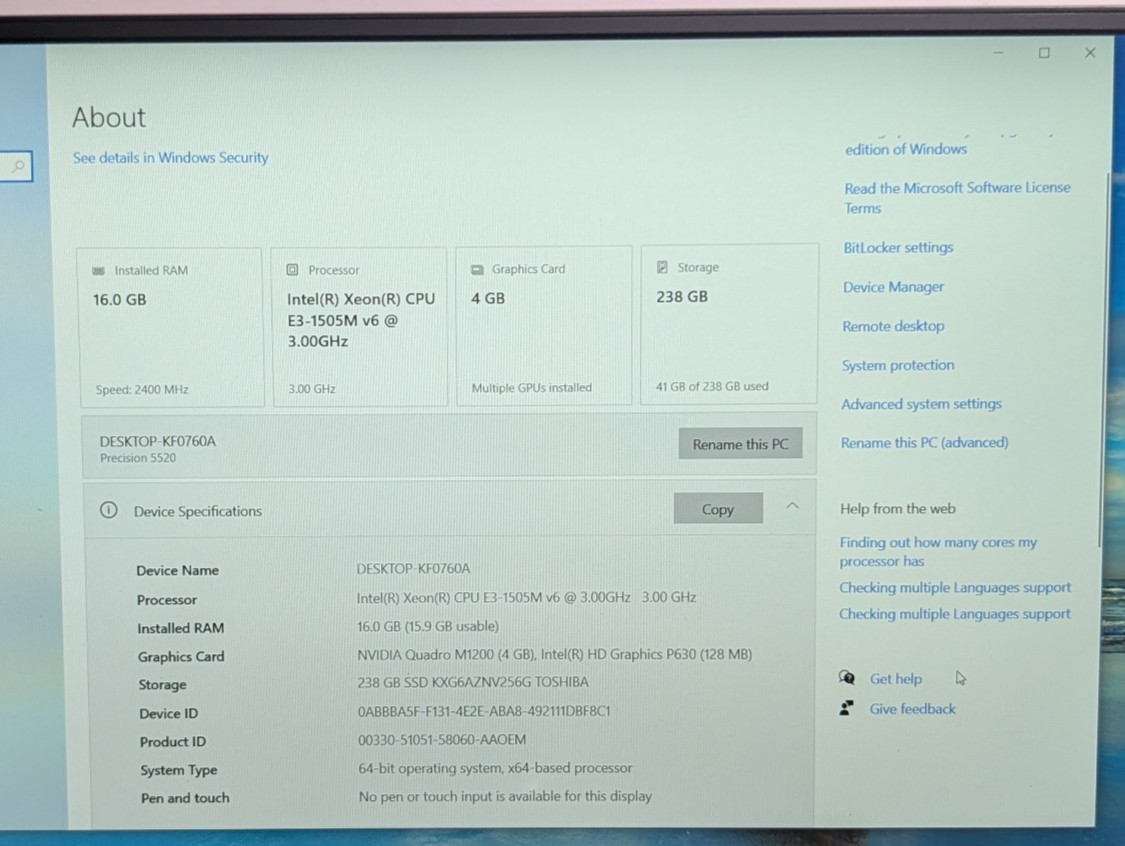Click the Give feedback person icon
The width and height of the screenshot is (1125, 846).
coord(847,708)
